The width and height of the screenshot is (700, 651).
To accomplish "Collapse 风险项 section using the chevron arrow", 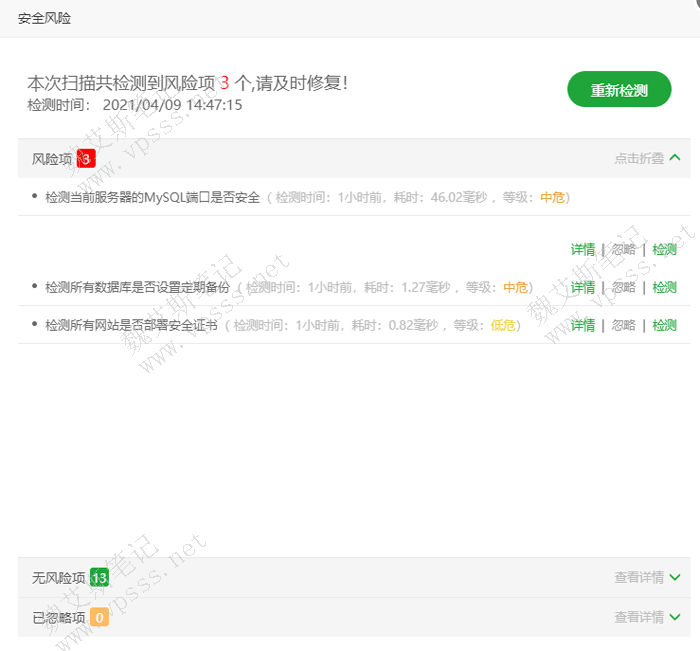I will (675, 158).
